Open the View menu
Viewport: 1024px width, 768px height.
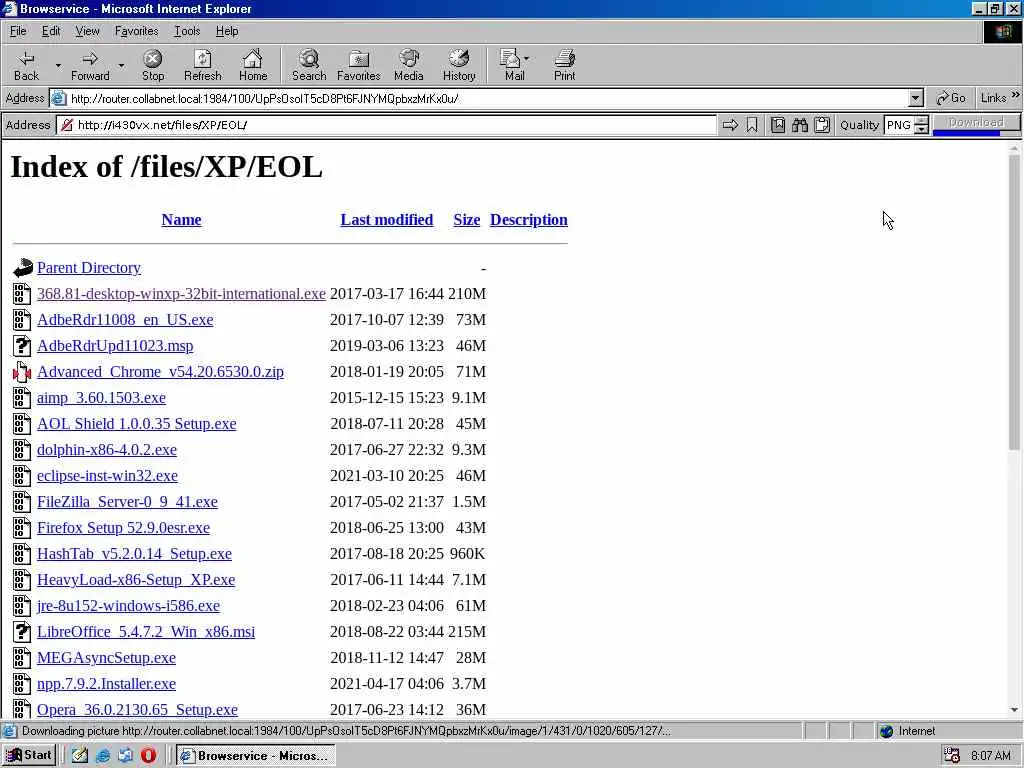pyautogui.click(x=87, y=31)
